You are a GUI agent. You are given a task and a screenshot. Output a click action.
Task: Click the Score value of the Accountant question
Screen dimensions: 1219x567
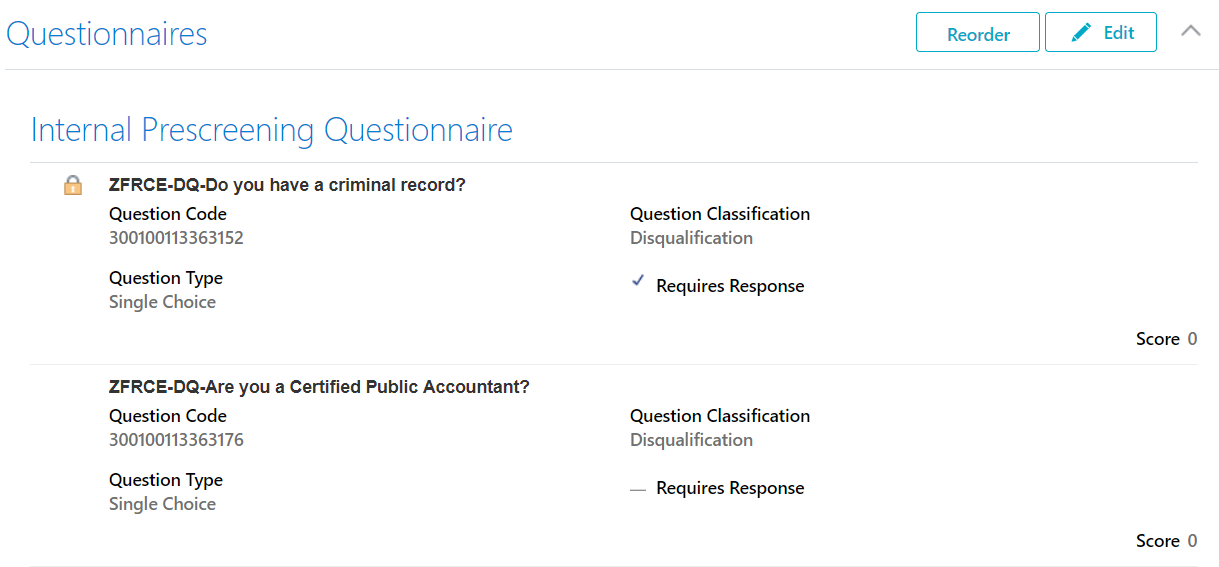pos(1192,541)
